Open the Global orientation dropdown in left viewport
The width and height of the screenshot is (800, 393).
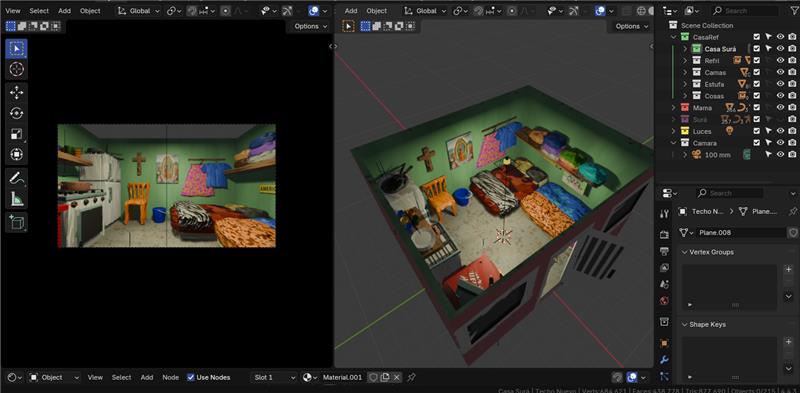[x=139, y=11]
